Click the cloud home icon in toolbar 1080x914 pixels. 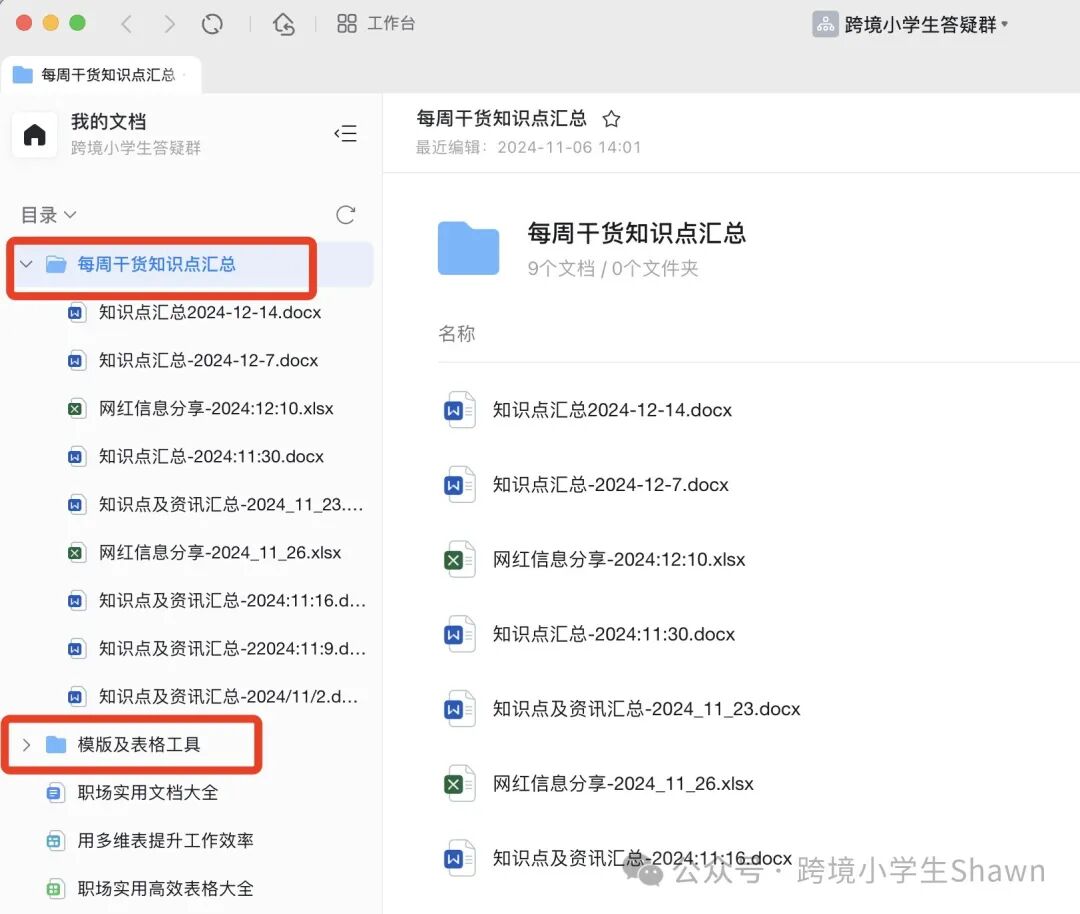click(x=284, y=24)
